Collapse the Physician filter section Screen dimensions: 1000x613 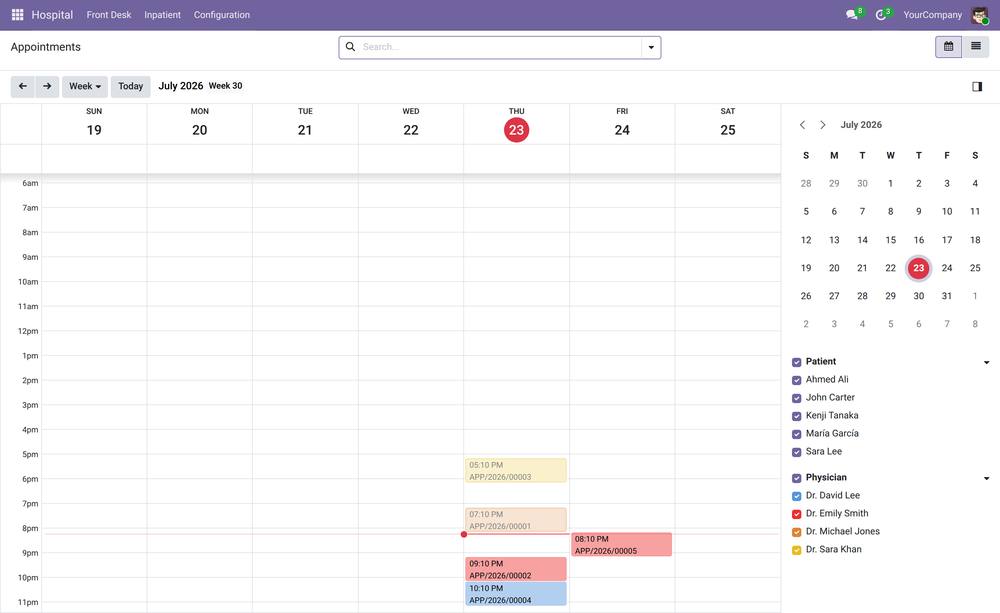[987, 478]
